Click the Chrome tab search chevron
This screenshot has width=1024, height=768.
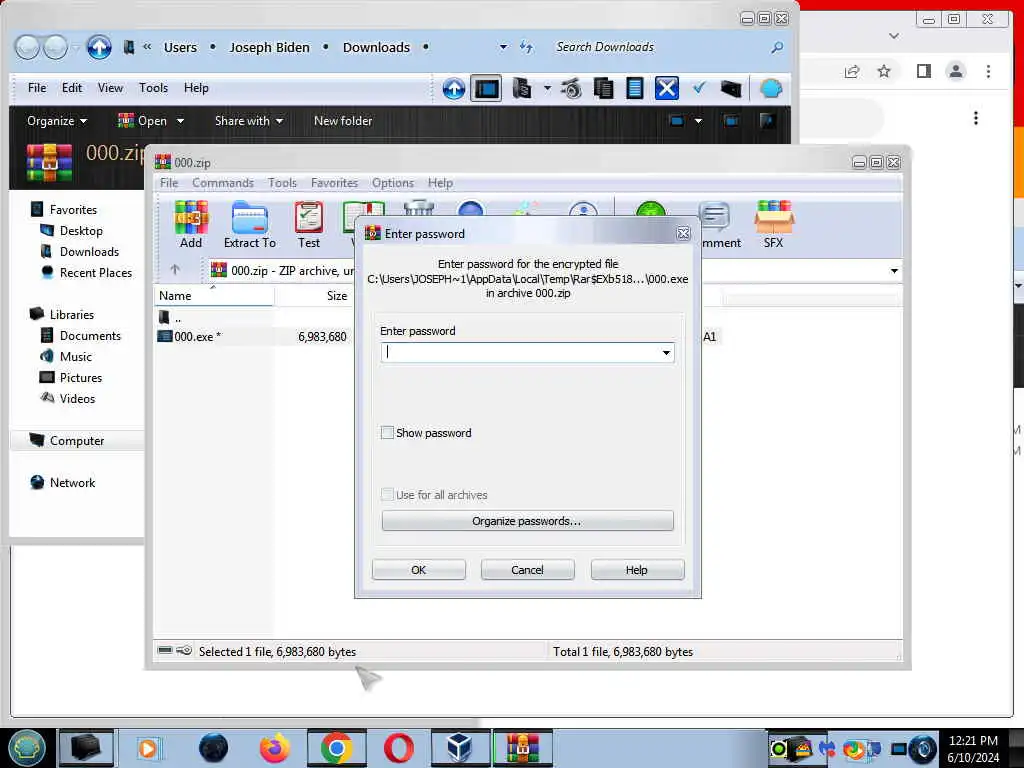click(x=894, y=36)
